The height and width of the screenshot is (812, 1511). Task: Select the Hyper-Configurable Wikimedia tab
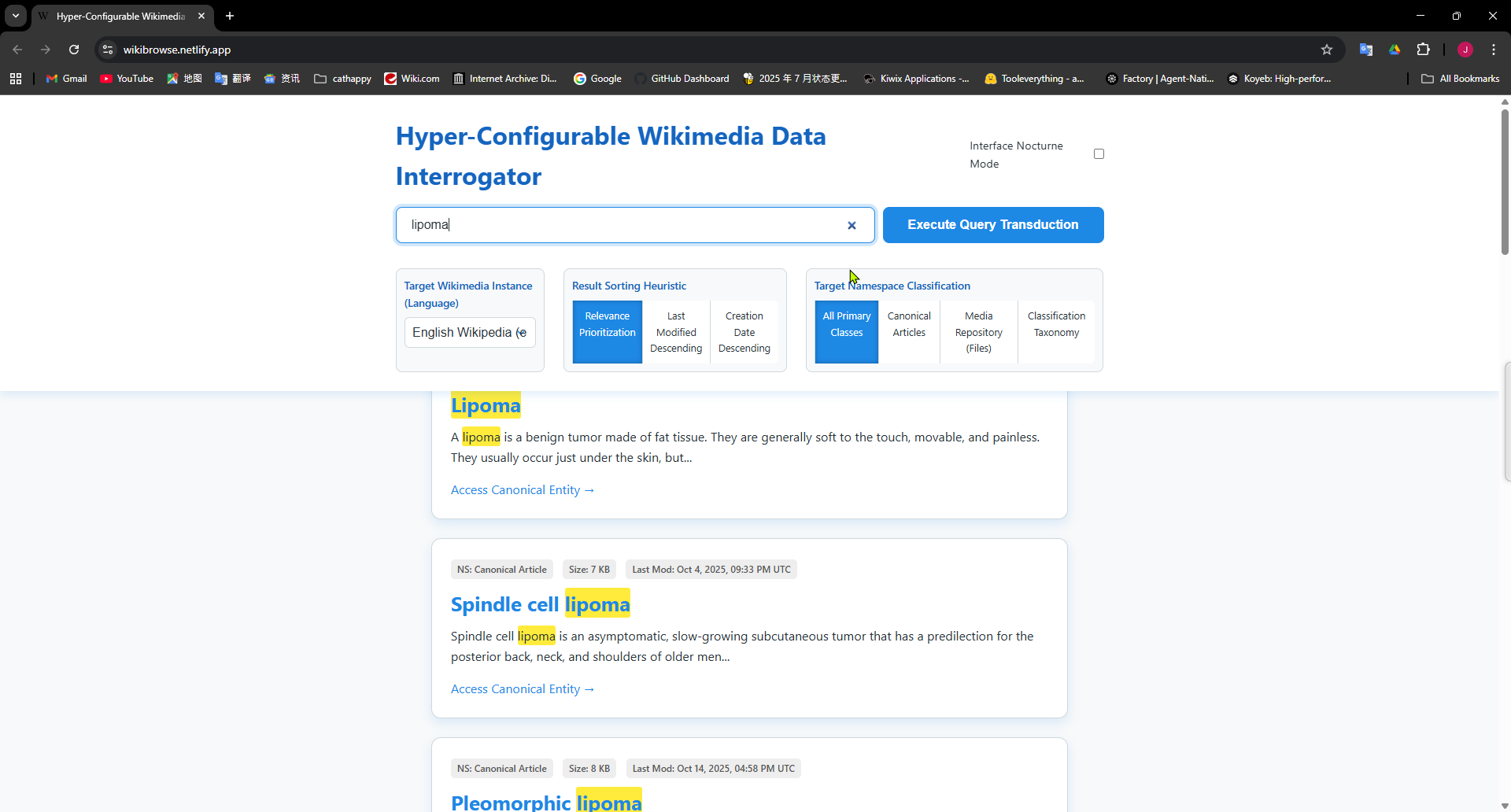[x=118, y=16]
